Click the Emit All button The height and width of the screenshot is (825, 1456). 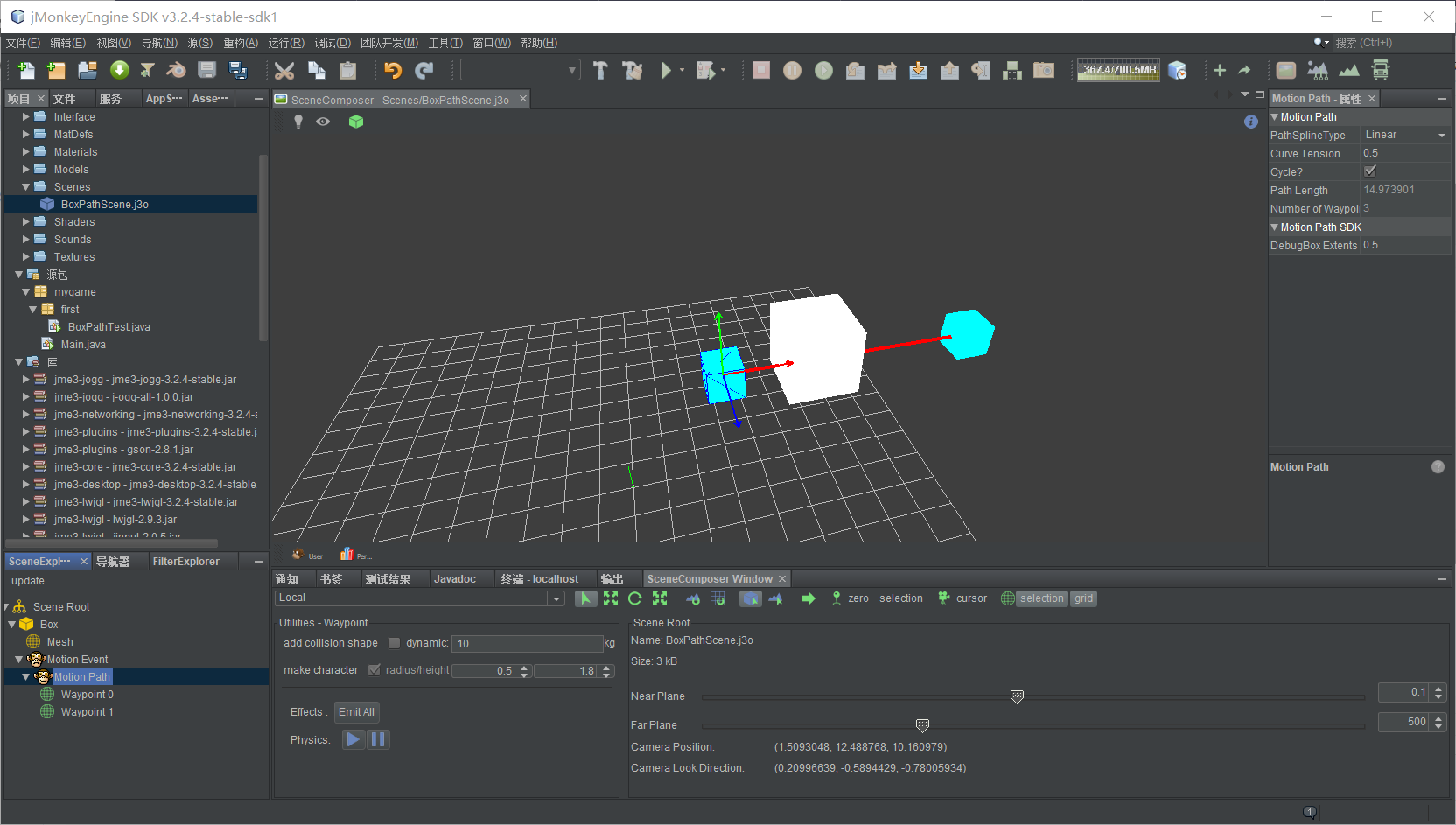[356, 712]
